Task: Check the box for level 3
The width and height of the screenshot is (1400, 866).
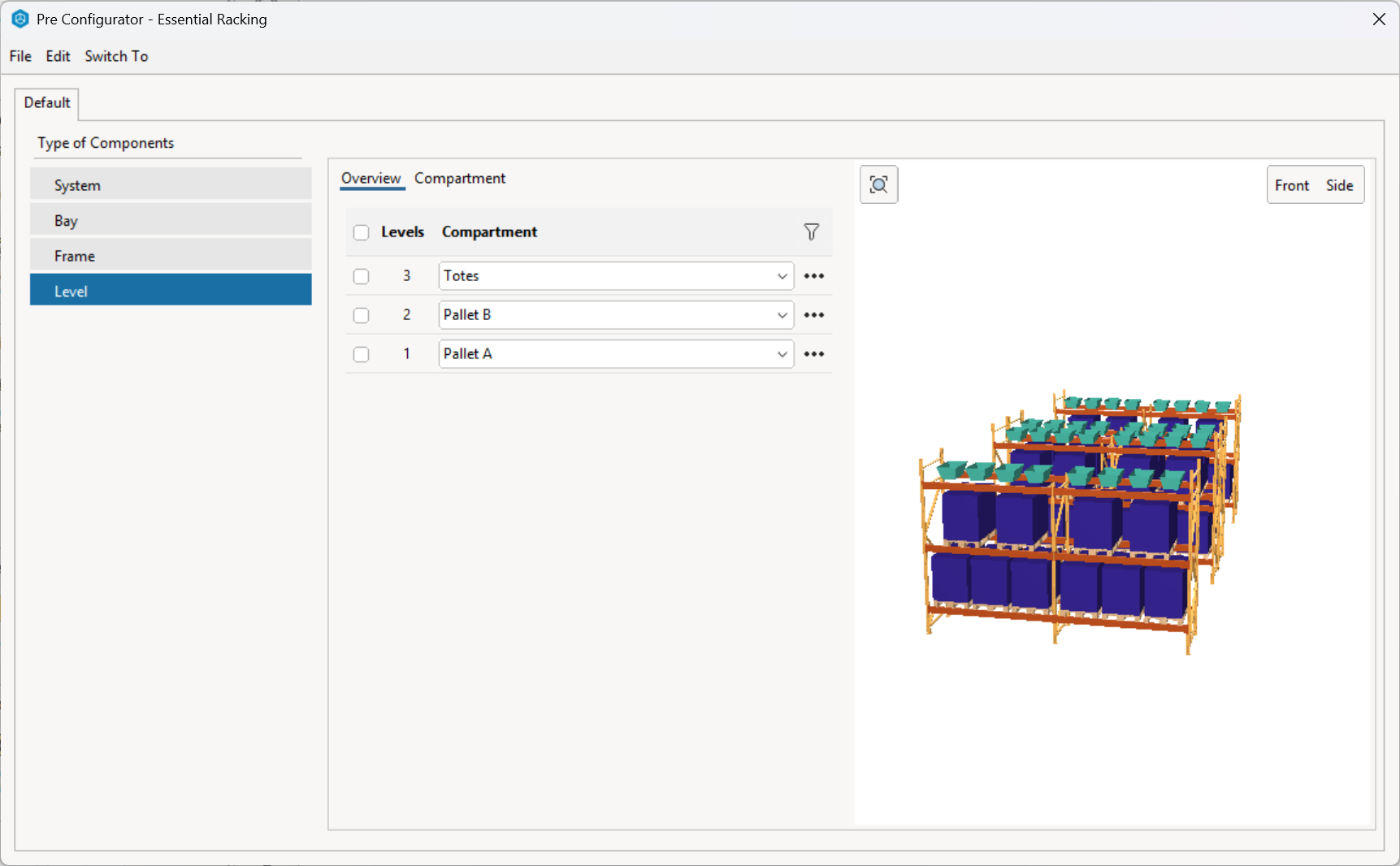Action: coord(362,277)
